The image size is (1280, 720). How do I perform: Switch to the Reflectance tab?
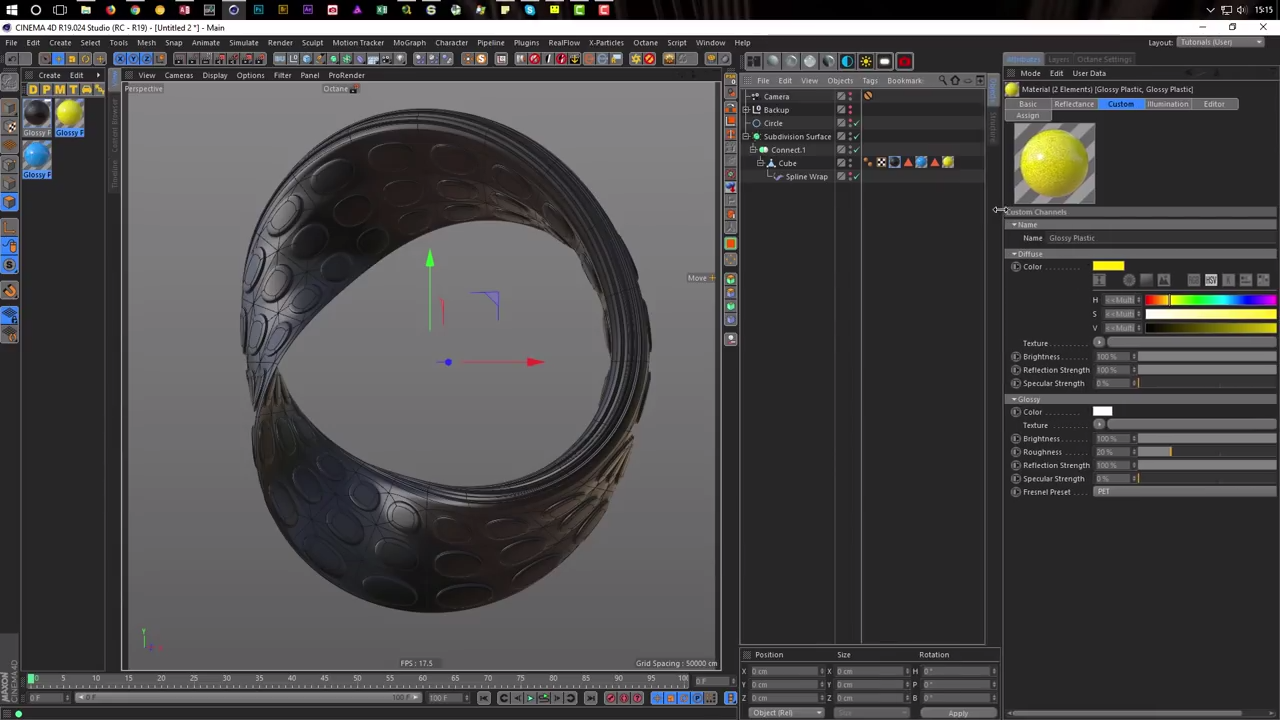1073,104
